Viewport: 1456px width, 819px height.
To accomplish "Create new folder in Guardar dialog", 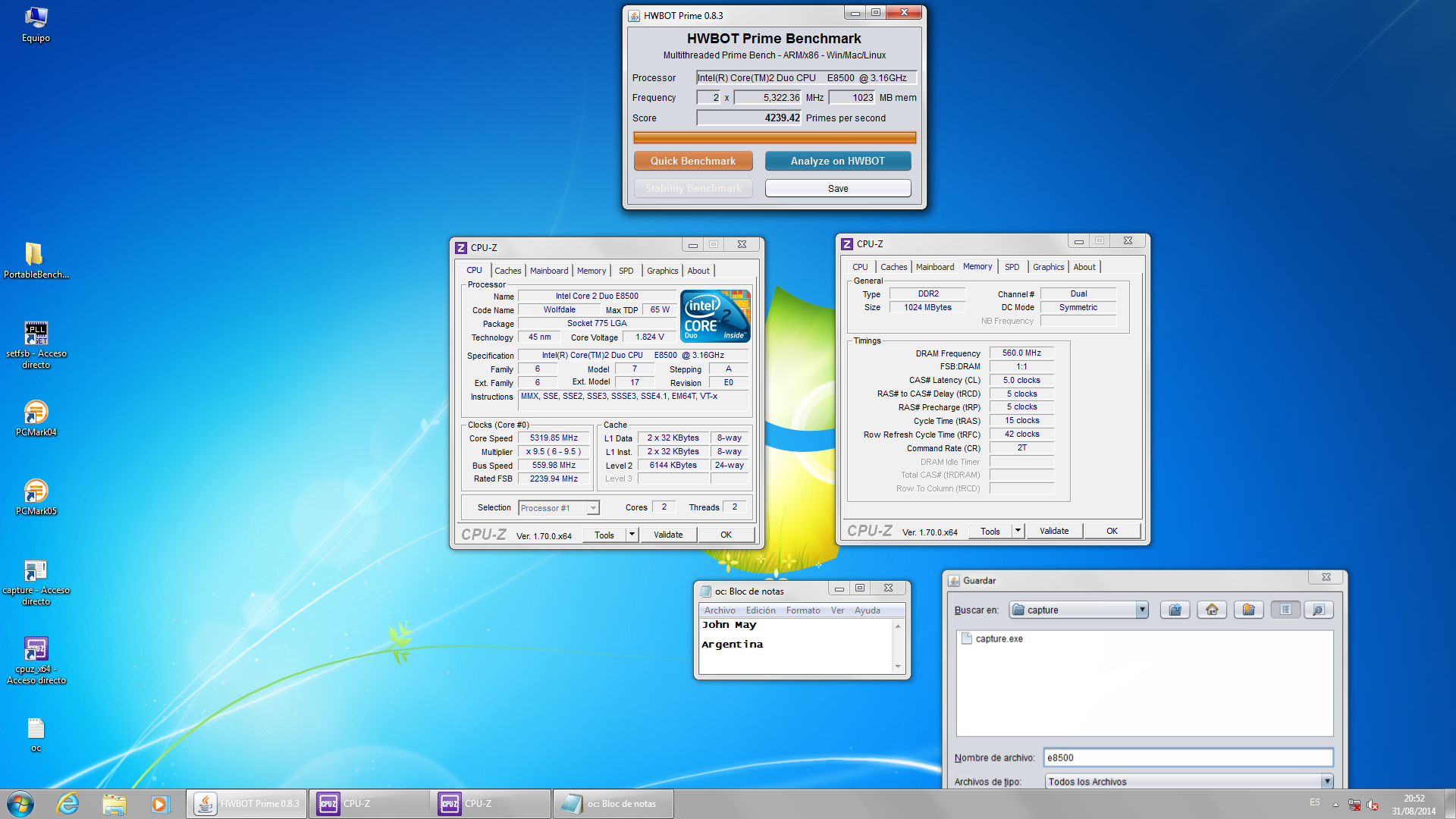I will tap(1248, 610).
